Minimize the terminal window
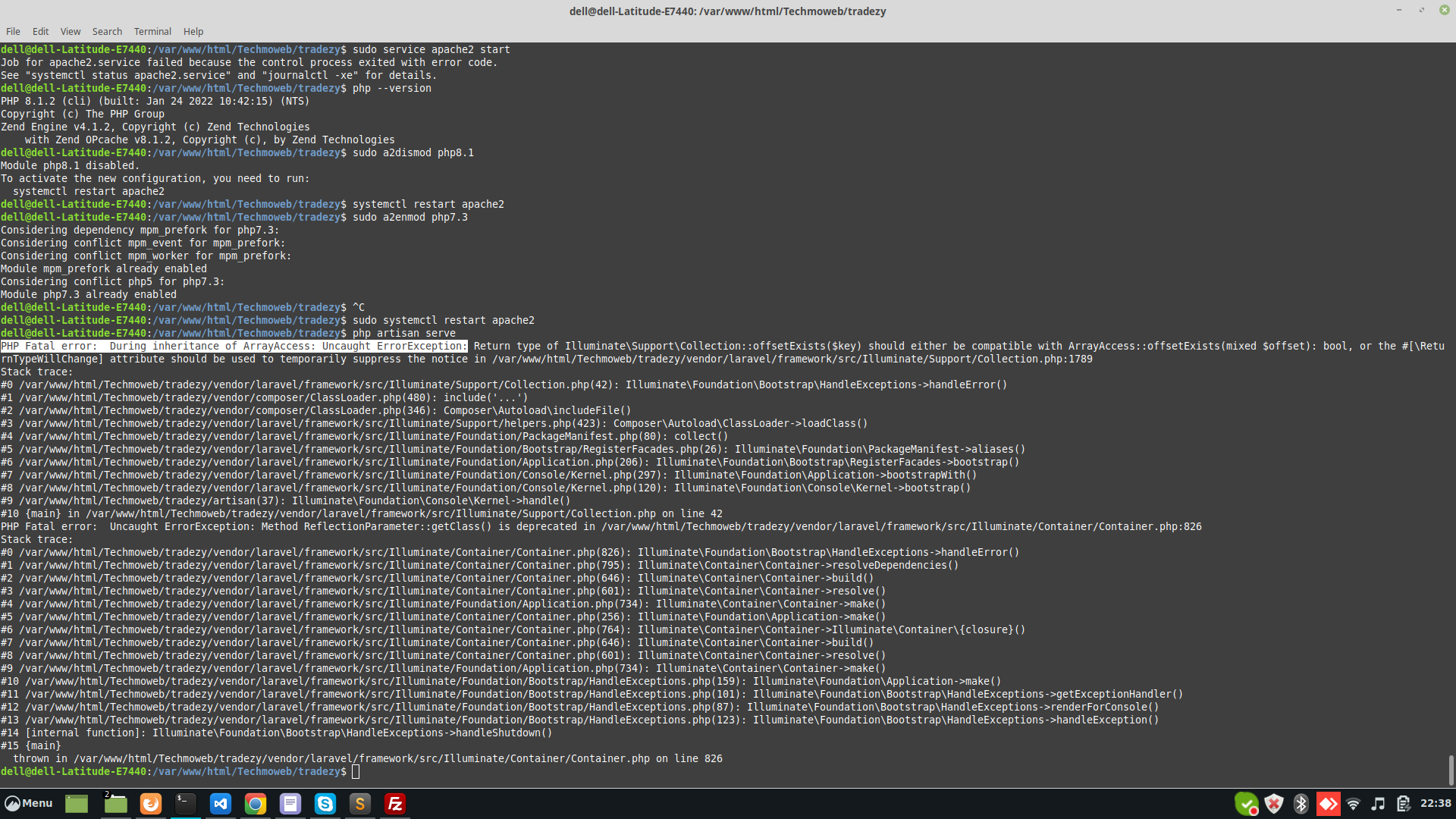Screen dimensions: 1456x819 [1399, 10]
